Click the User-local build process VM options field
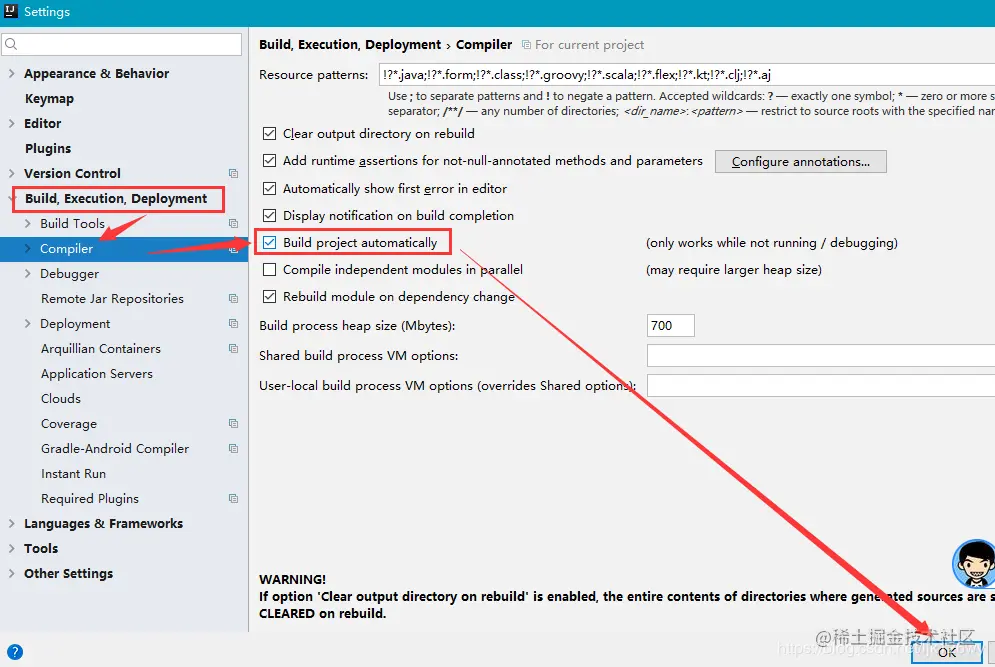 click(x=821, y=385)
